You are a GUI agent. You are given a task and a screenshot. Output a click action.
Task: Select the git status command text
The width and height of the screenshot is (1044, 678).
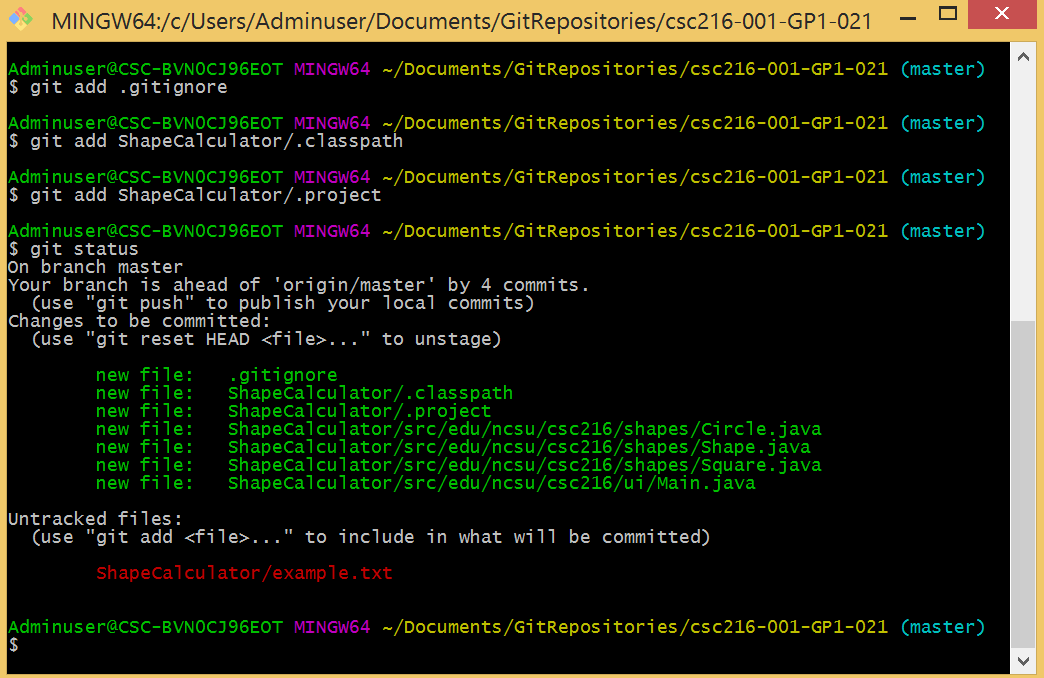77,248
